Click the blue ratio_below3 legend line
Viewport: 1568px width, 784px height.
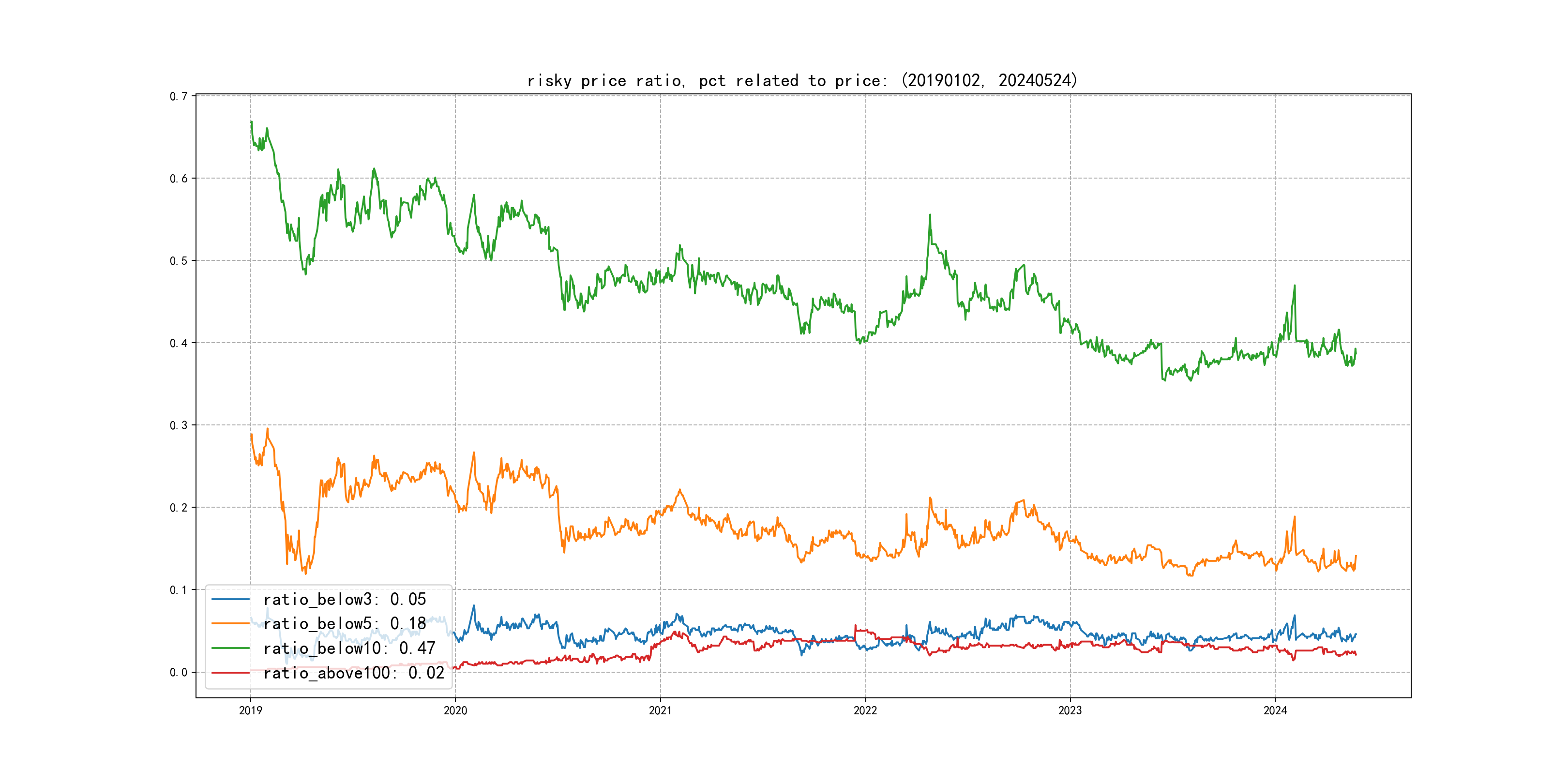tap(230, 599)
